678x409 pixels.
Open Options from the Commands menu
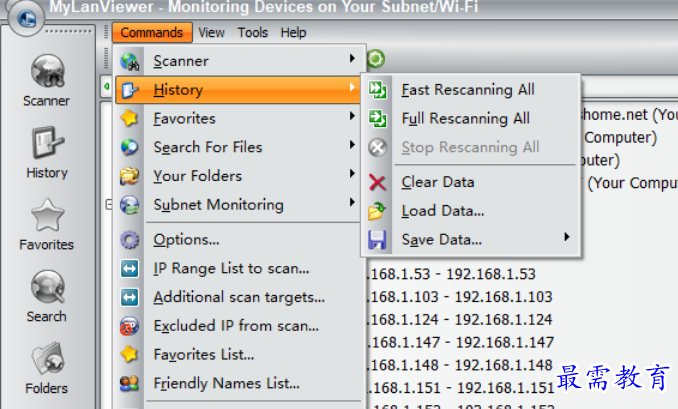pos(186,240)
